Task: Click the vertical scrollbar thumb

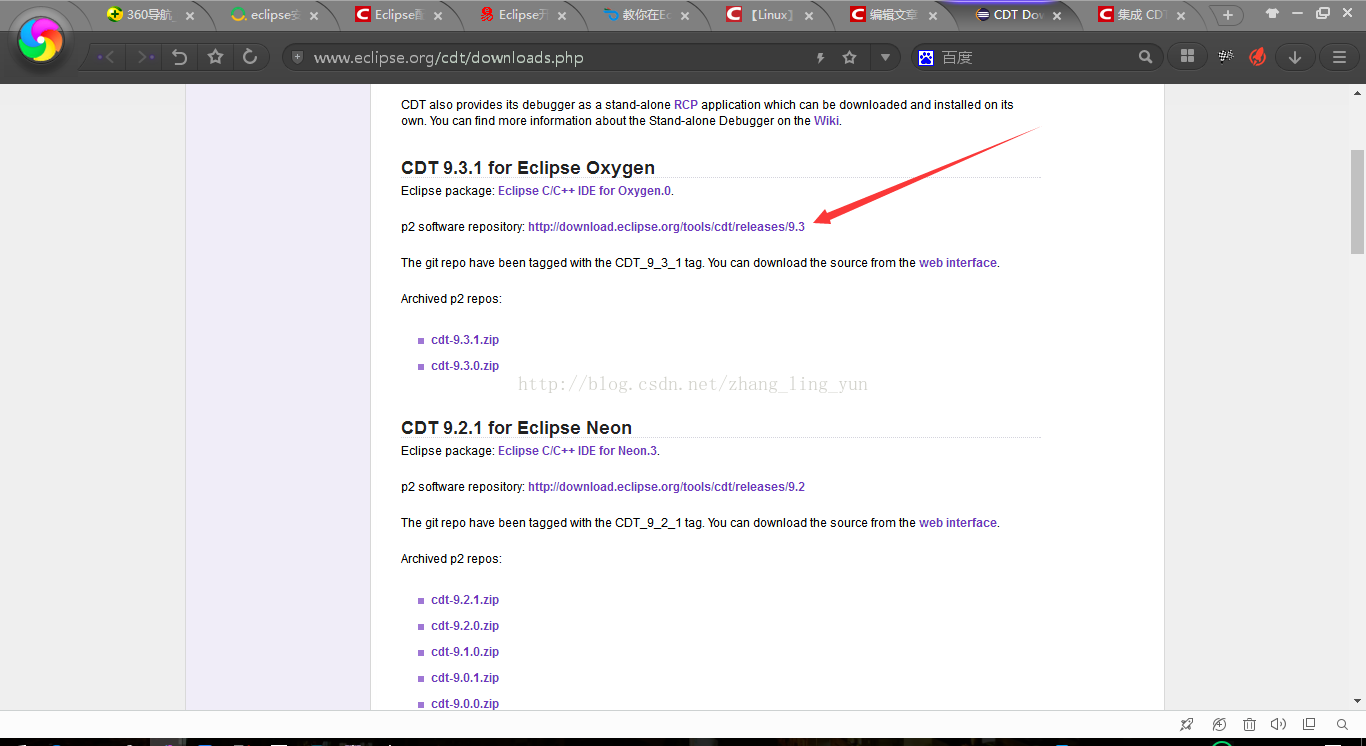Action: [x=1357, y=201]
